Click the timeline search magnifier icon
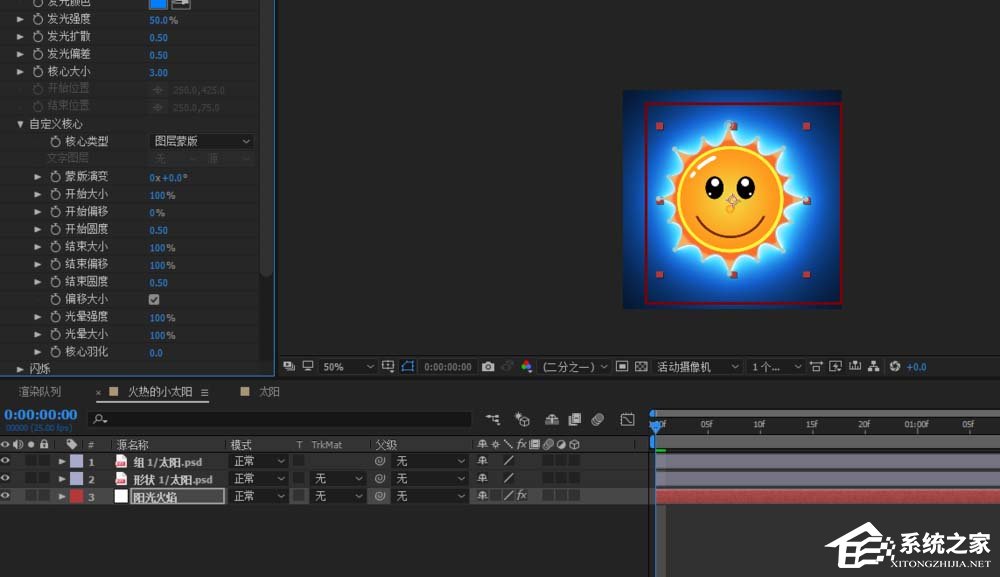 click(98, 419)
